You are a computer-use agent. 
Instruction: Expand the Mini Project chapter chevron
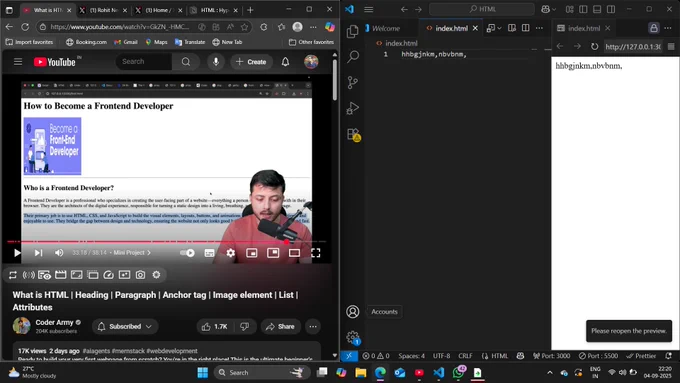point(149,252)
